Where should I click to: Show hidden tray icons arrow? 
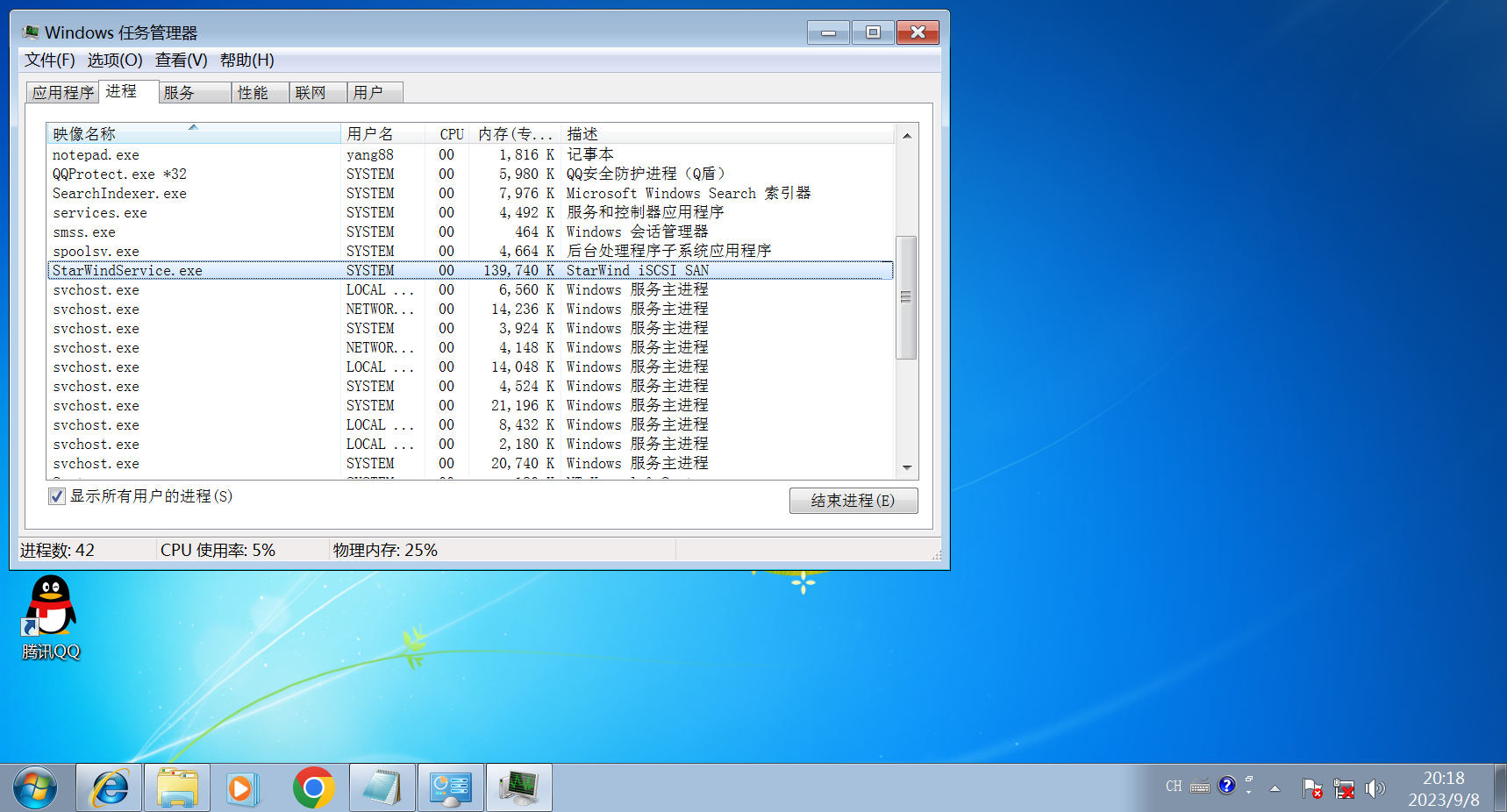pos(1275,788)
